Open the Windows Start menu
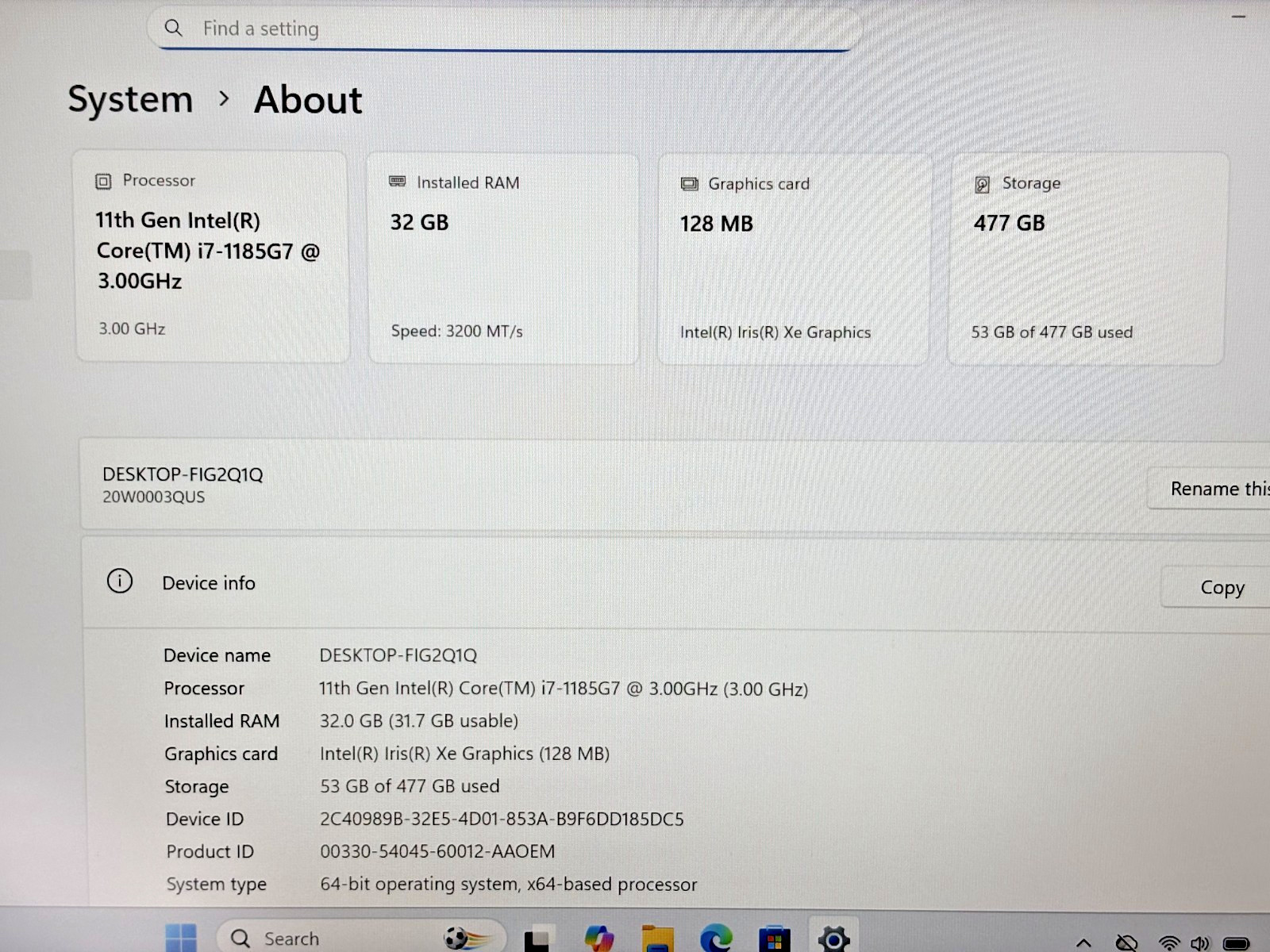 coord(181,939)
